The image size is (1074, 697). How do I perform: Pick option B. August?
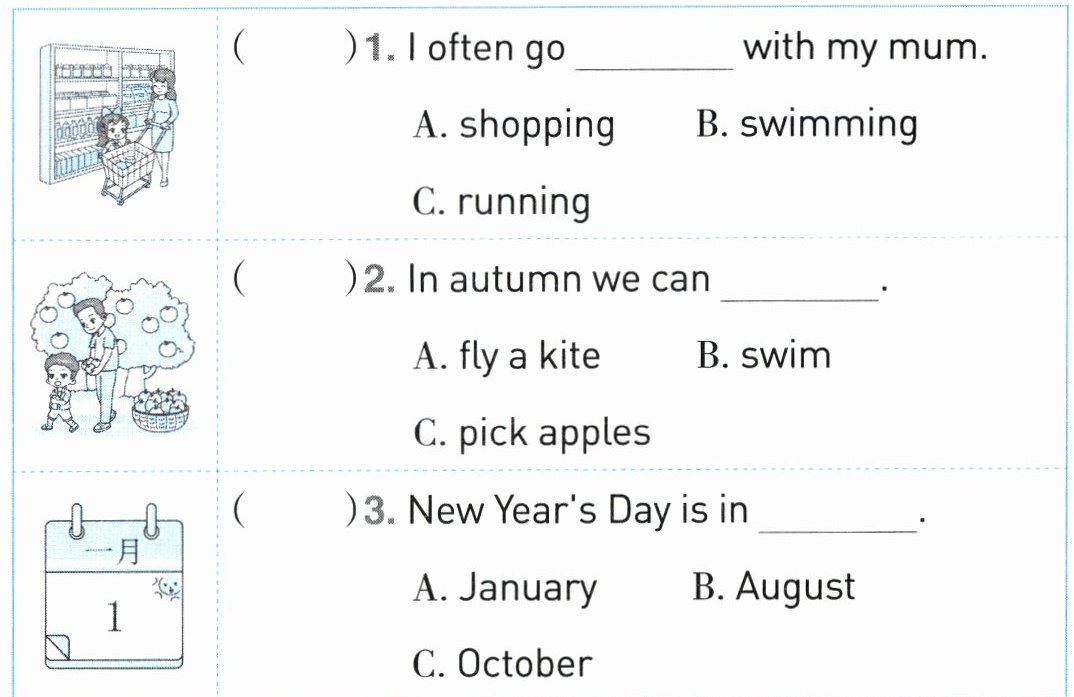tap(773, 587)
